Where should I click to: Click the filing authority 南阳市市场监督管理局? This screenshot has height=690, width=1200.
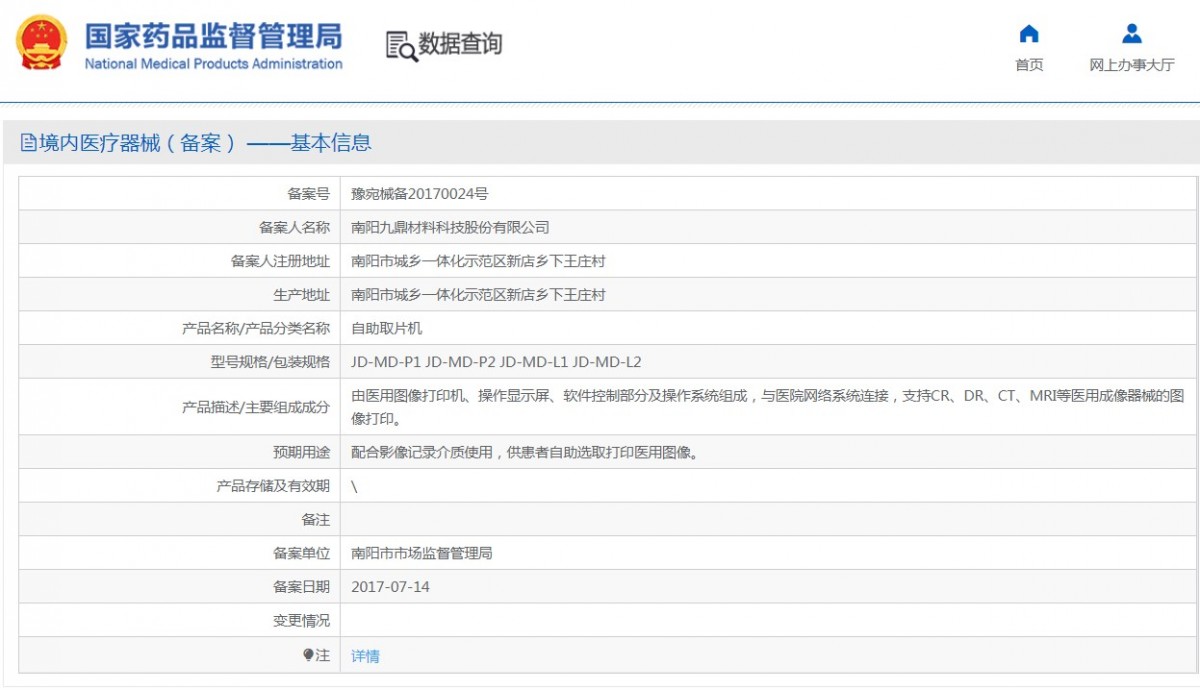[421, 553]
